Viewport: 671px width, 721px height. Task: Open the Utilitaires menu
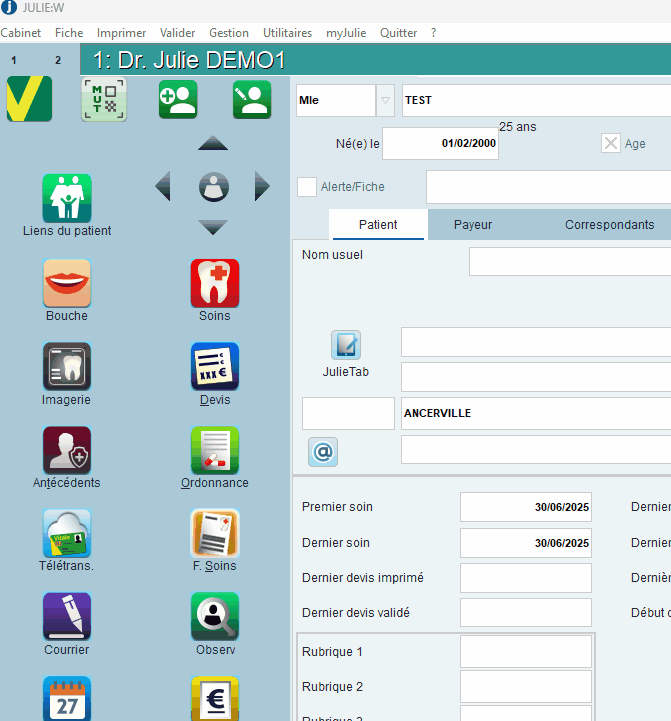[x=287, y=33]
